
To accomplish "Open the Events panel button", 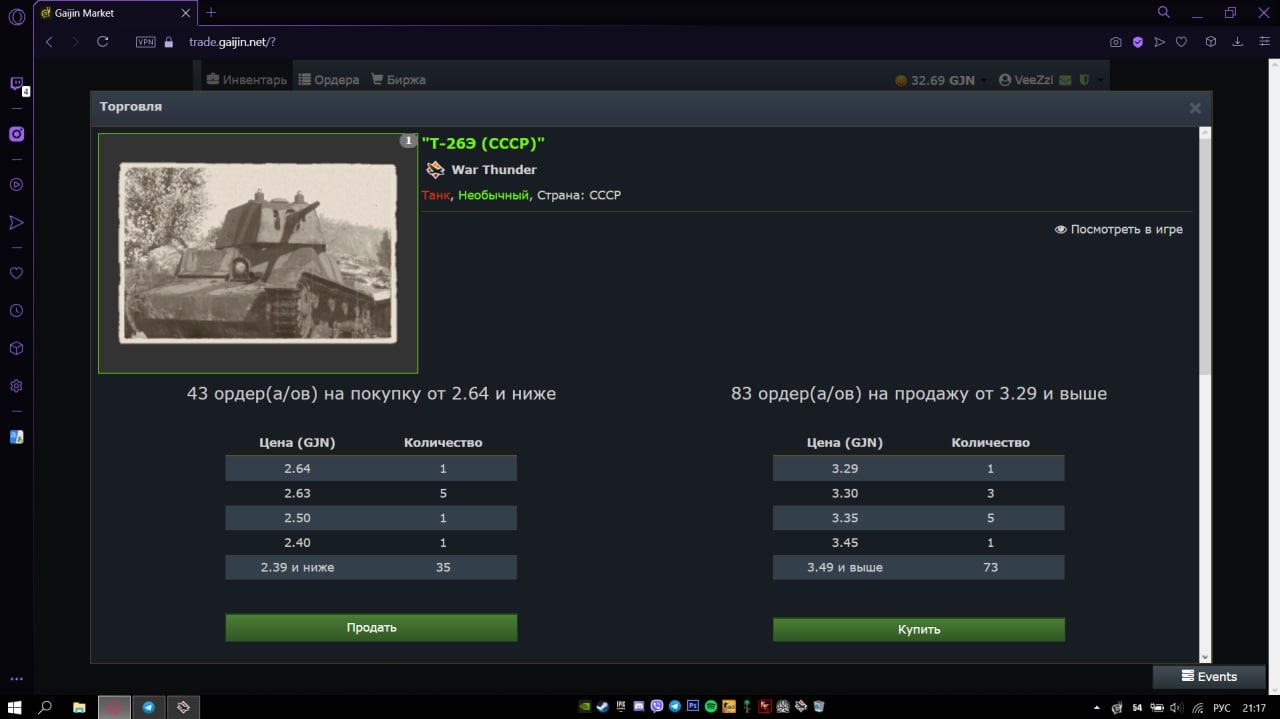I will (1209, 677).
